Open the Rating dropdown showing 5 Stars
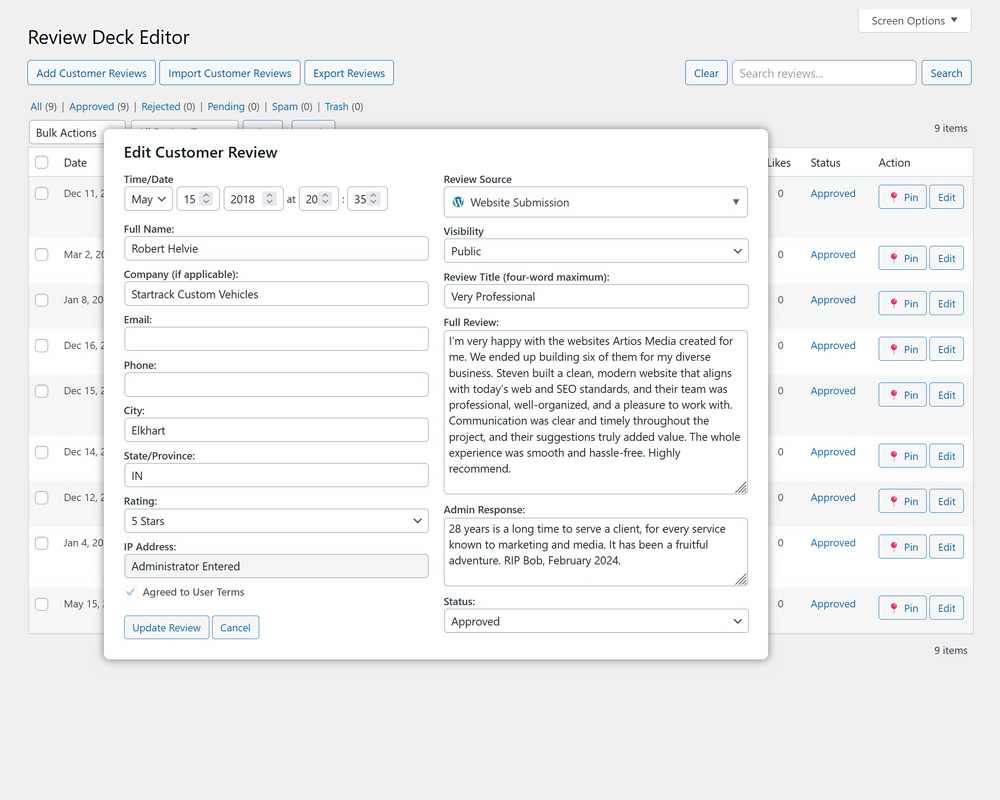This screenshot has width=1000, height=800. [276, 521]
